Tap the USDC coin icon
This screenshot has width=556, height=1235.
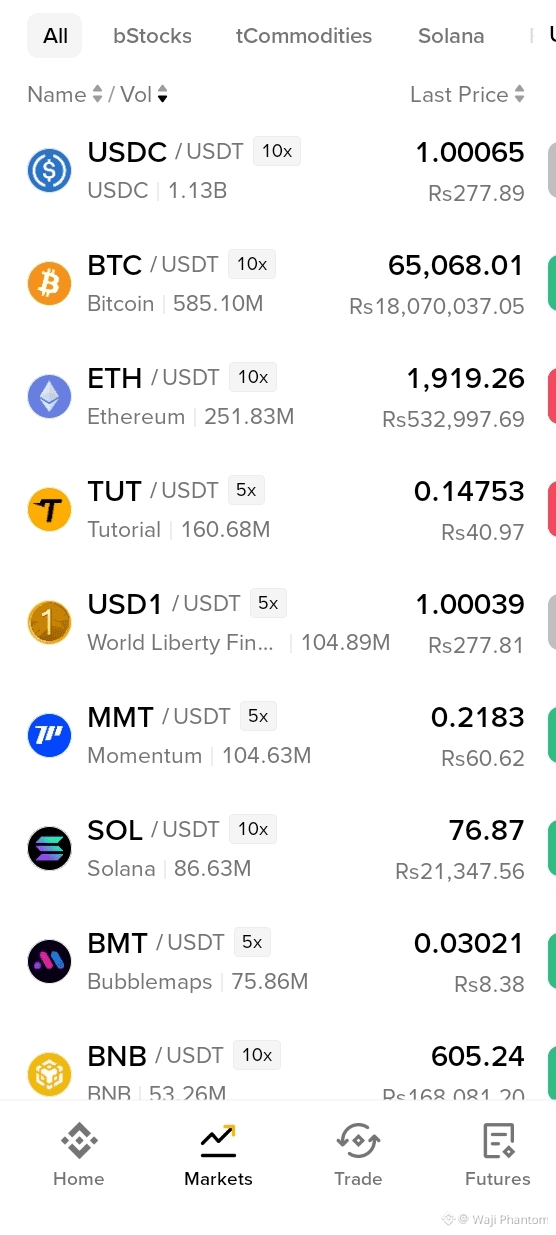(x=49, y=171)
